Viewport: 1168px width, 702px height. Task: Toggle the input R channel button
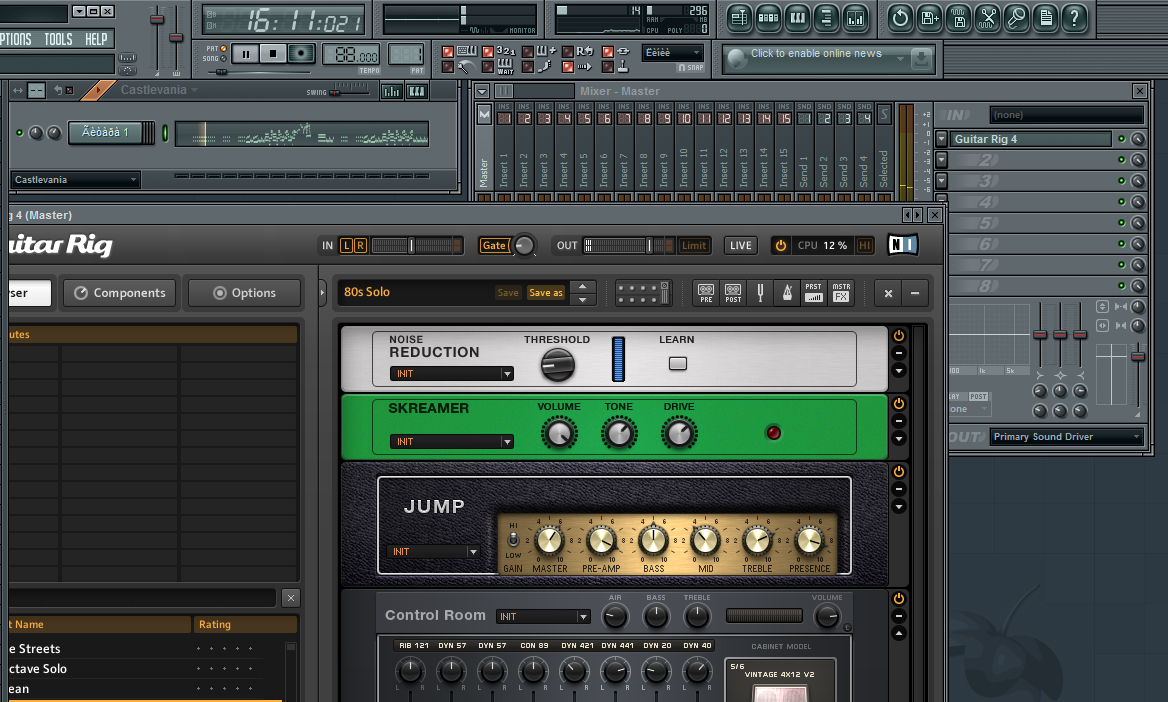(x=361, y=245)
